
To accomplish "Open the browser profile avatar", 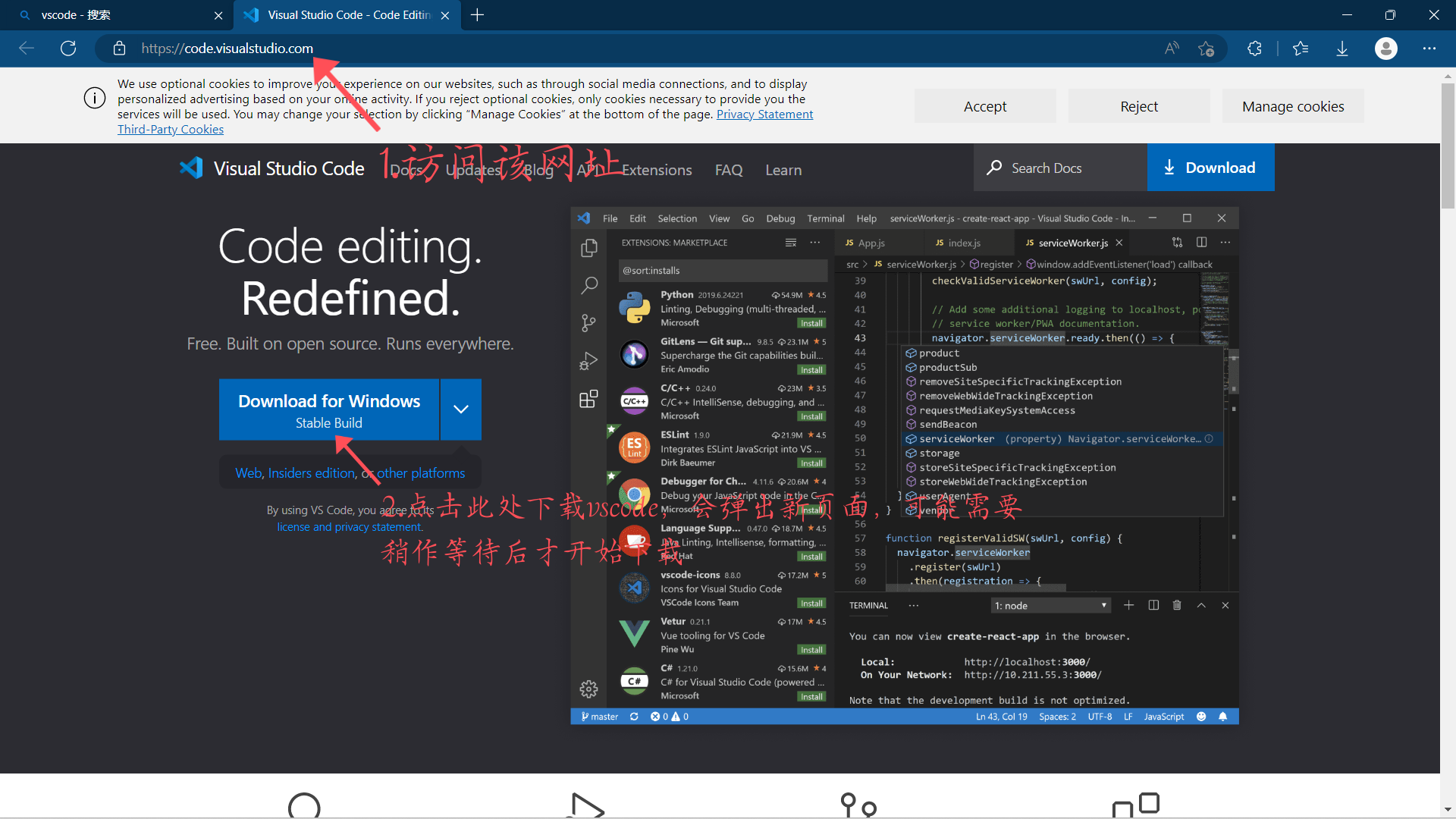I will coord(1385,49).
